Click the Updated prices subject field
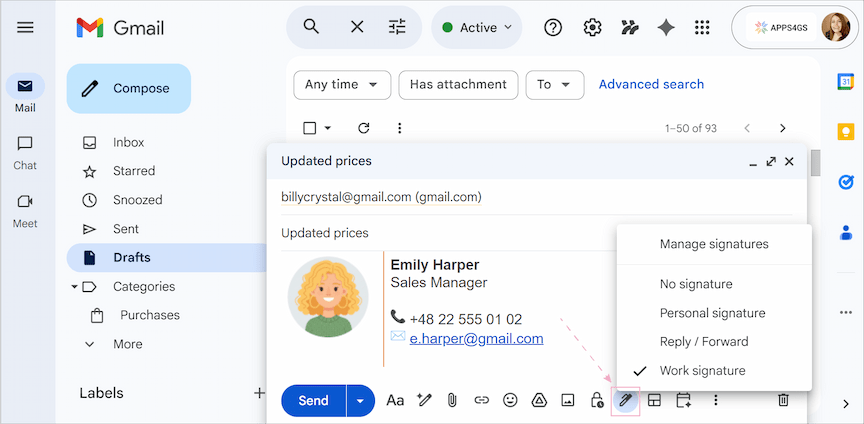Screen dimensions: 864x424 325,233
